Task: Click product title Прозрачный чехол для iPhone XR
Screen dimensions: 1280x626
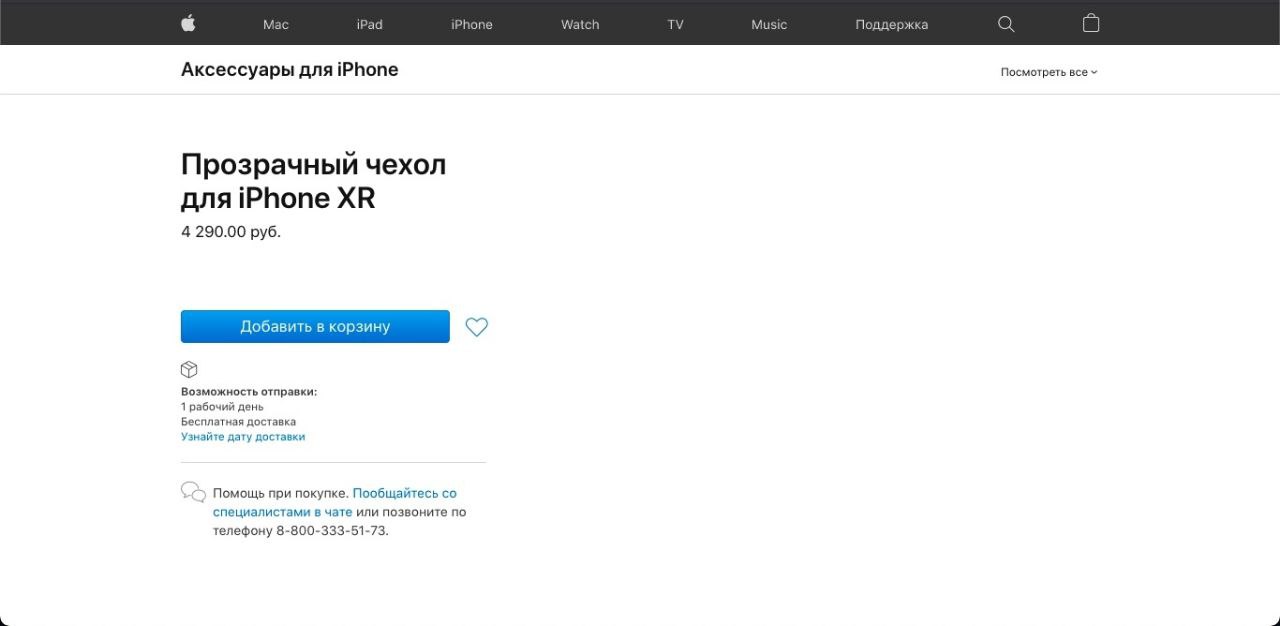Action: tap(313, 181)
